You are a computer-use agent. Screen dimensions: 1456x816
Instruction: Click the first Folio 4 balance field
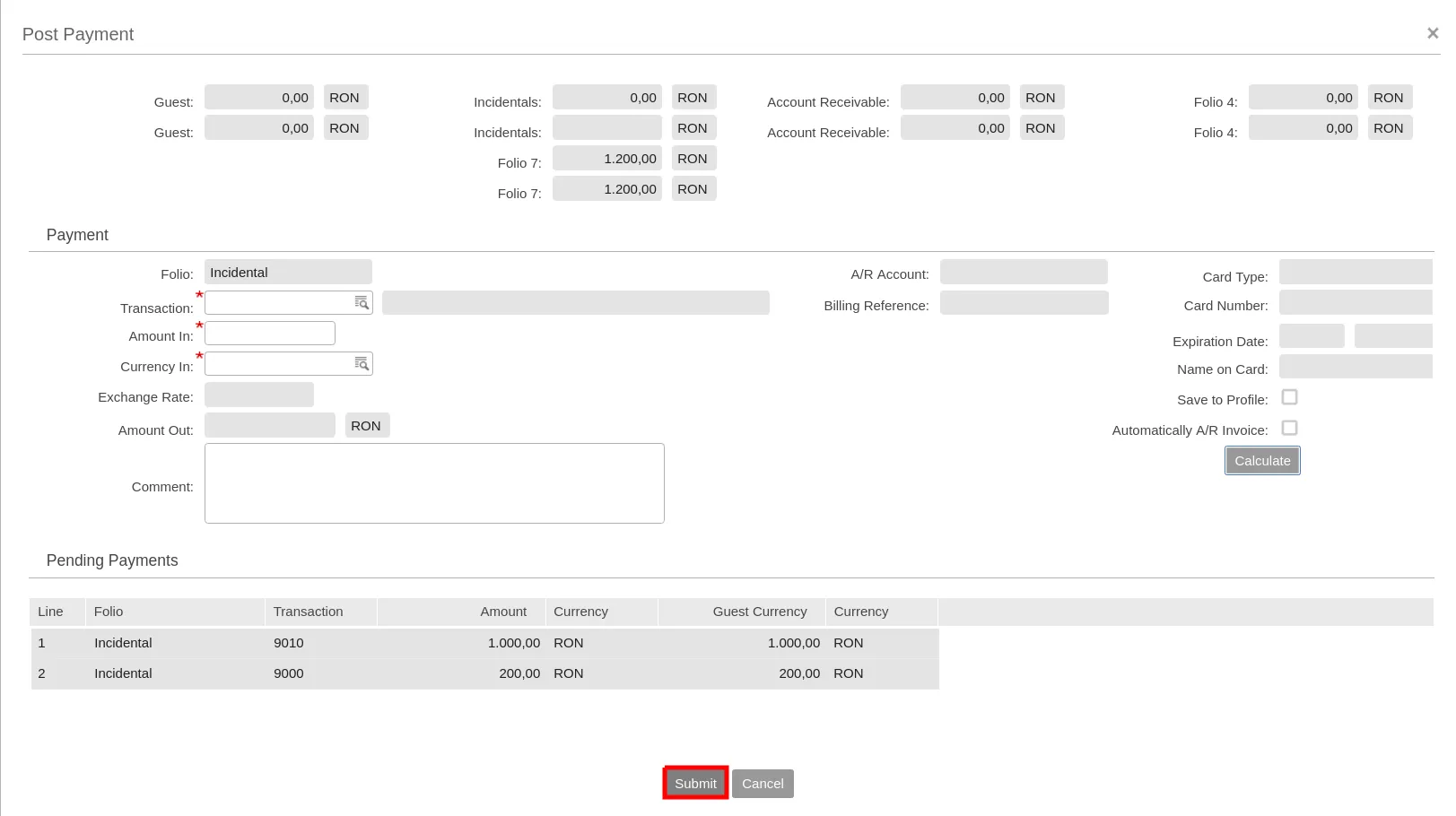click(1303, 97)
